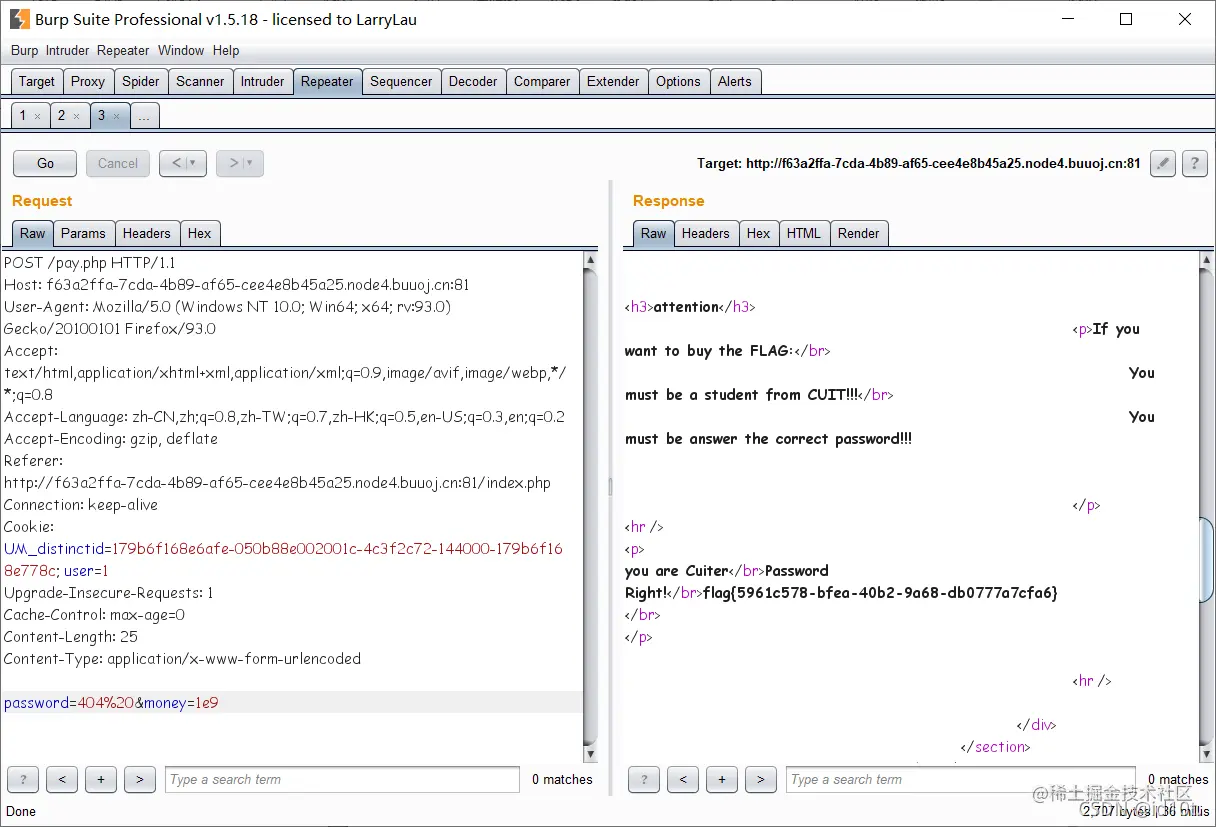Switch Request view to Hex
Viewport: 1216px width, 827px height.
click(x=200, y=233)
